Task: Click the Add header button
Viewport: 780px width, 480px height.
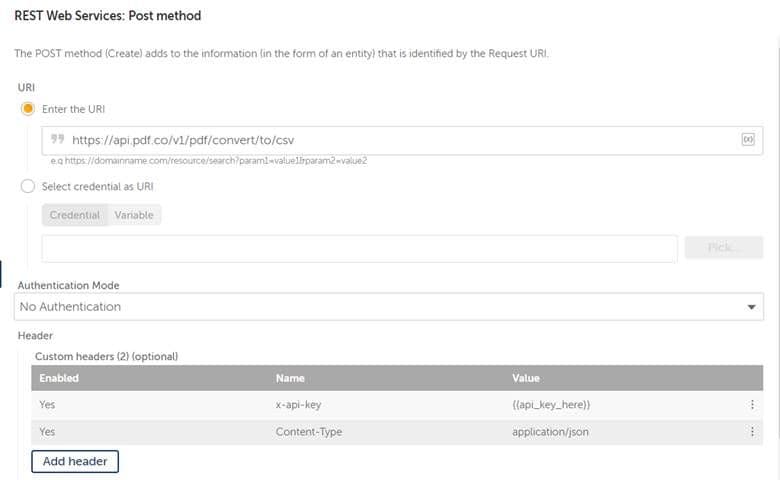Action: (x=75, y=462)
